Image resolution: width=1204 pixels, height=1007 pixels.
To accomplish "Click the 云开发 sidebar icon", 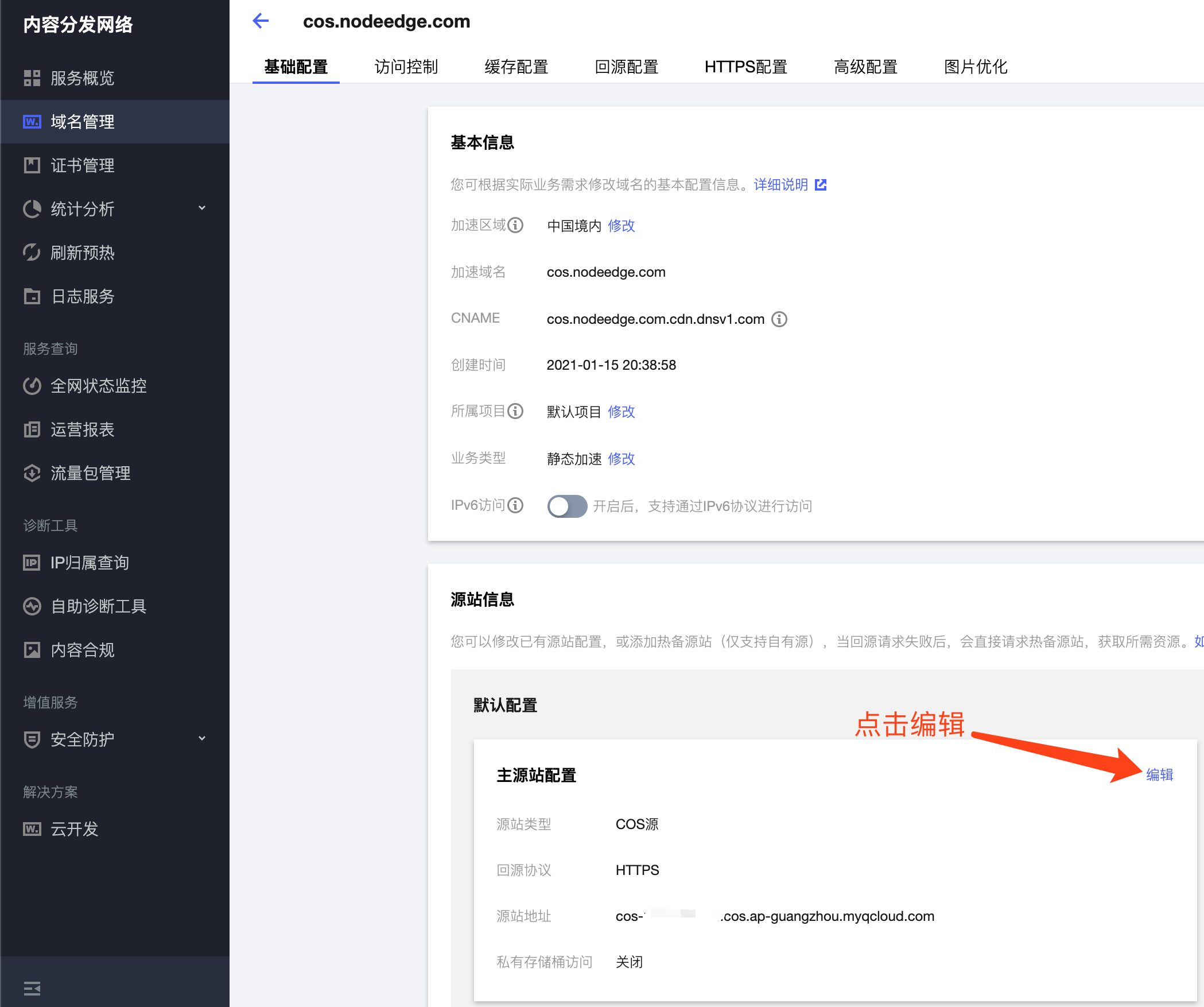I will tap(32, 829).
